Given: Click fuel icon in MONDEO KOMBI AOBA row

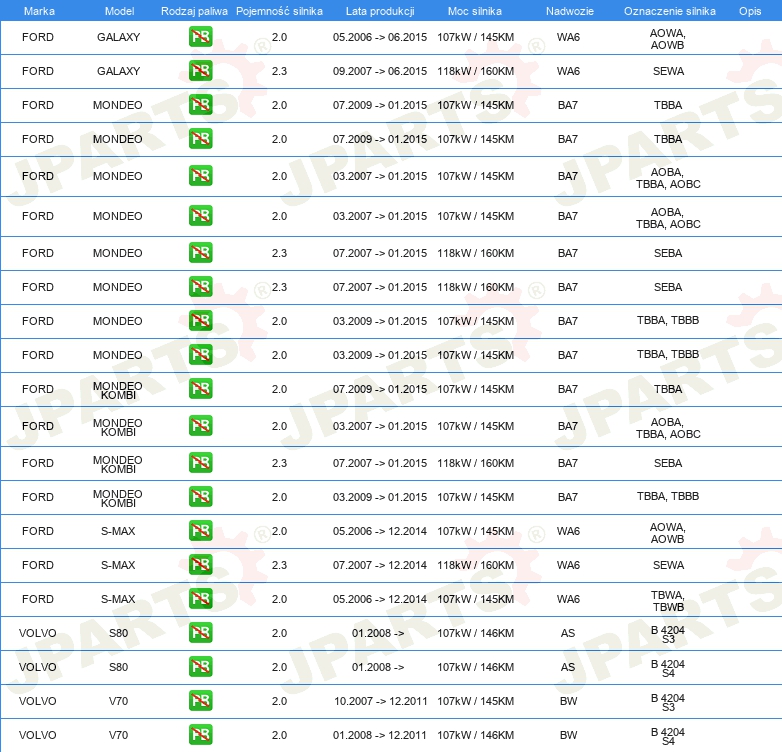Looking at the screenshot, I should (x=200, y=425).
